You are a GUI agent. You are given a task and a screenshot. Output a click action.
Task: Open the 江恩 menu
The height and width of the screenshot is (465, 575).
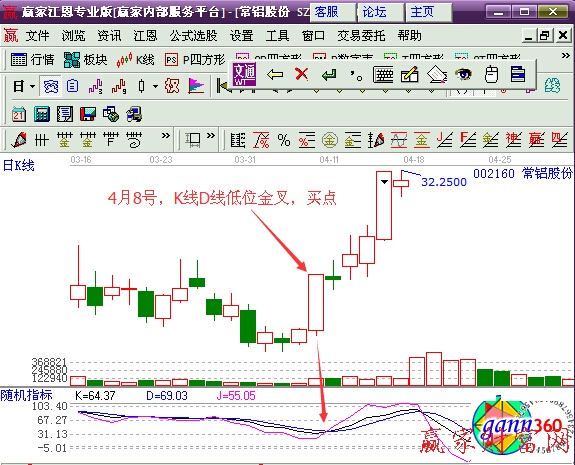click(145, 36)
